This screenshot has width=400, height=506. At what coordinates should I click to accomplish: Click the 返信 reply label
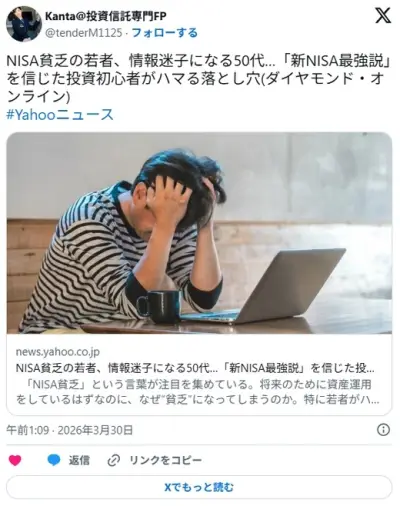(x=79, y=460)
